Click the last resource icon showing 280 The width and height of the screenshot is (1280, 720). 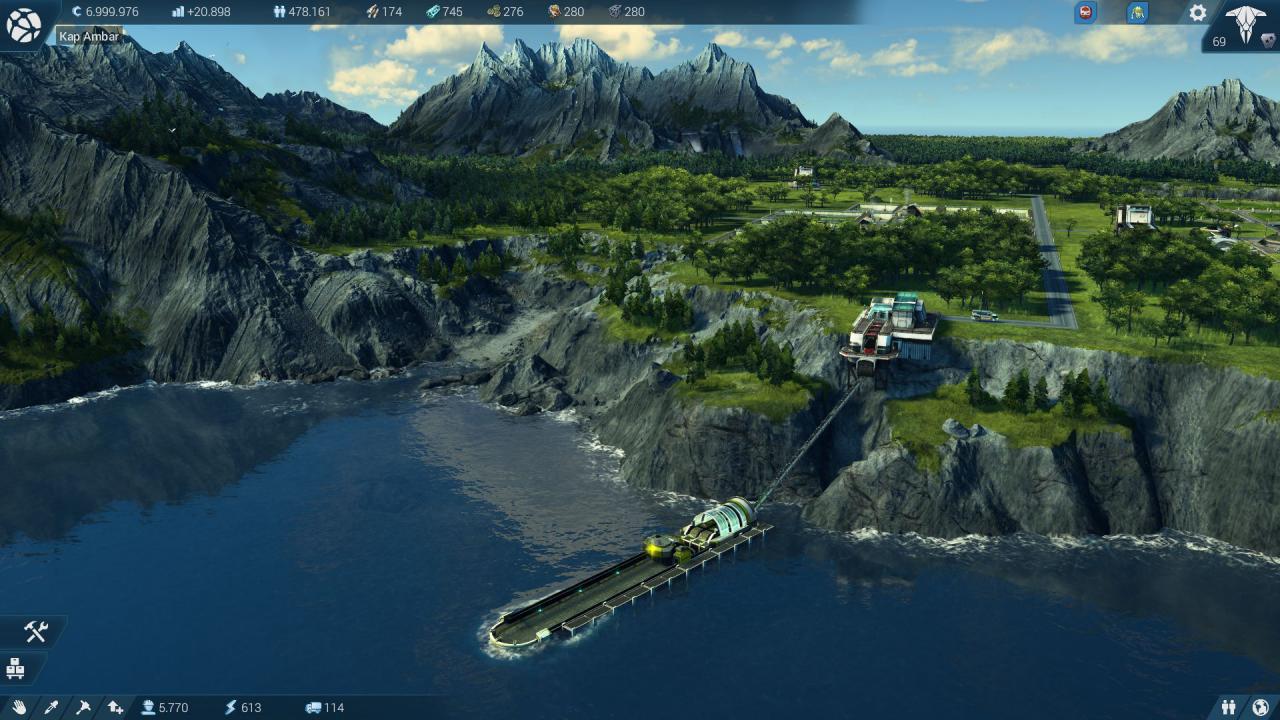(x=615, y=12)
